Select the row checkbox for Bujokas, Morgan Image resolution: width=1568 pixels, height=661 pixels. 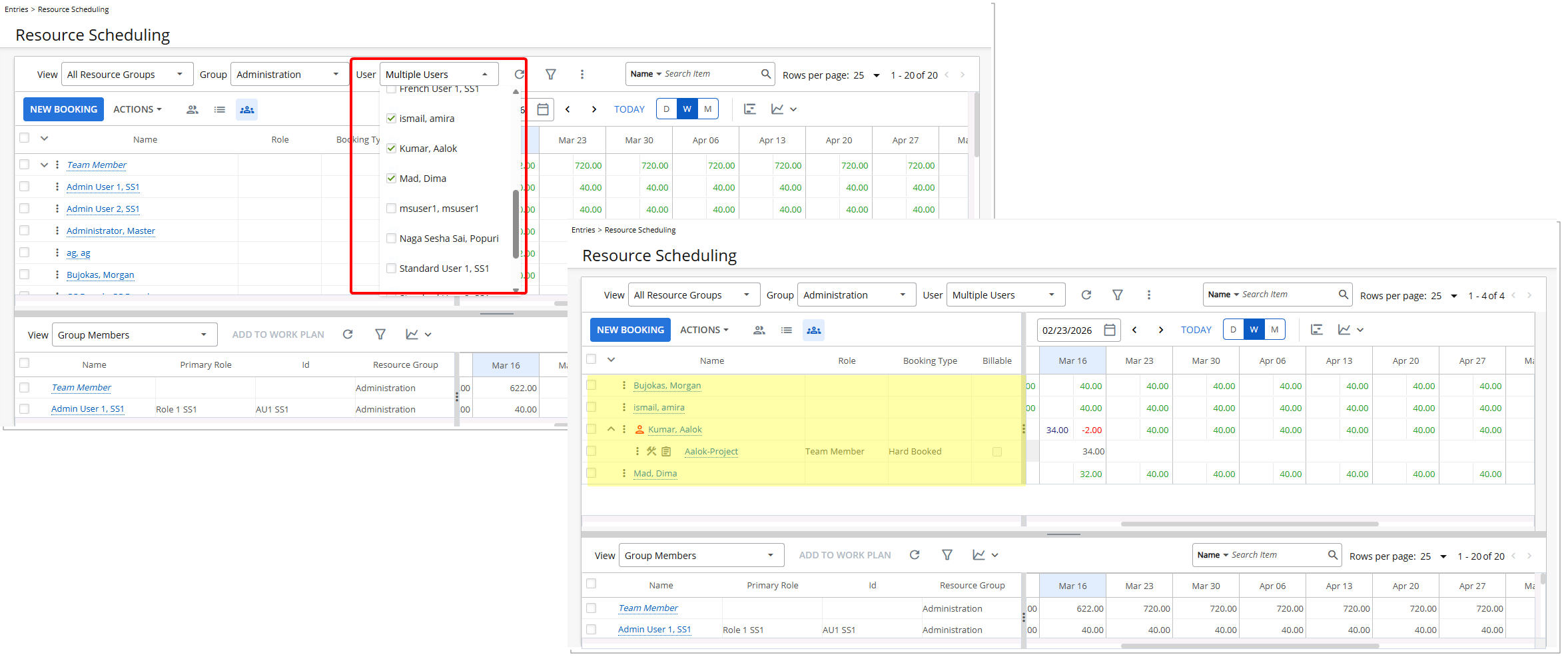pyautogui.click(x=591, y=385)
